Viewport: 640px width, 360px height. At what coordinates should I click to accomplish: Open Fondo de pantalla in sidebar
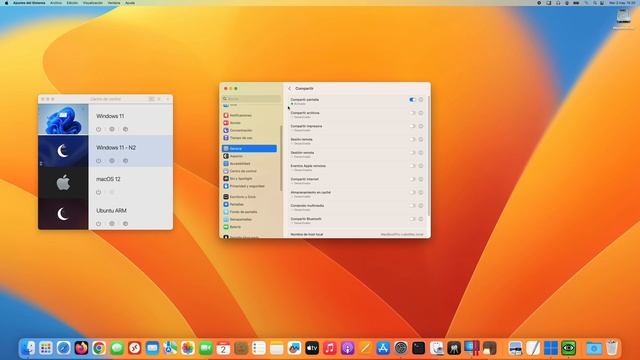coord(249,212)
